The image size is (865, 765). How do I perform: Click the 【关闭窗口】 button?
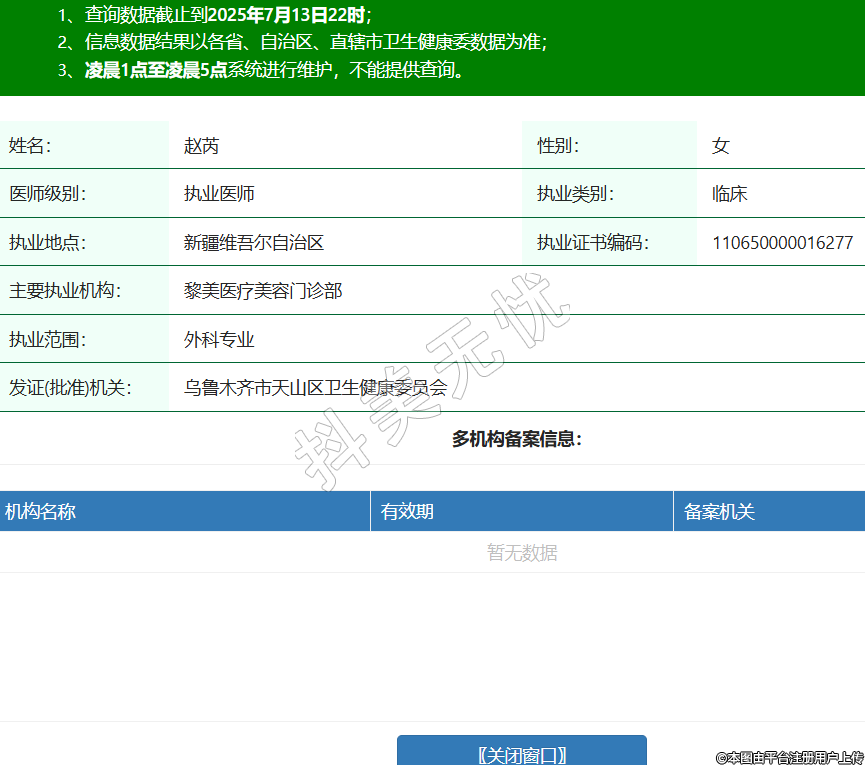(x=521, y=753)
